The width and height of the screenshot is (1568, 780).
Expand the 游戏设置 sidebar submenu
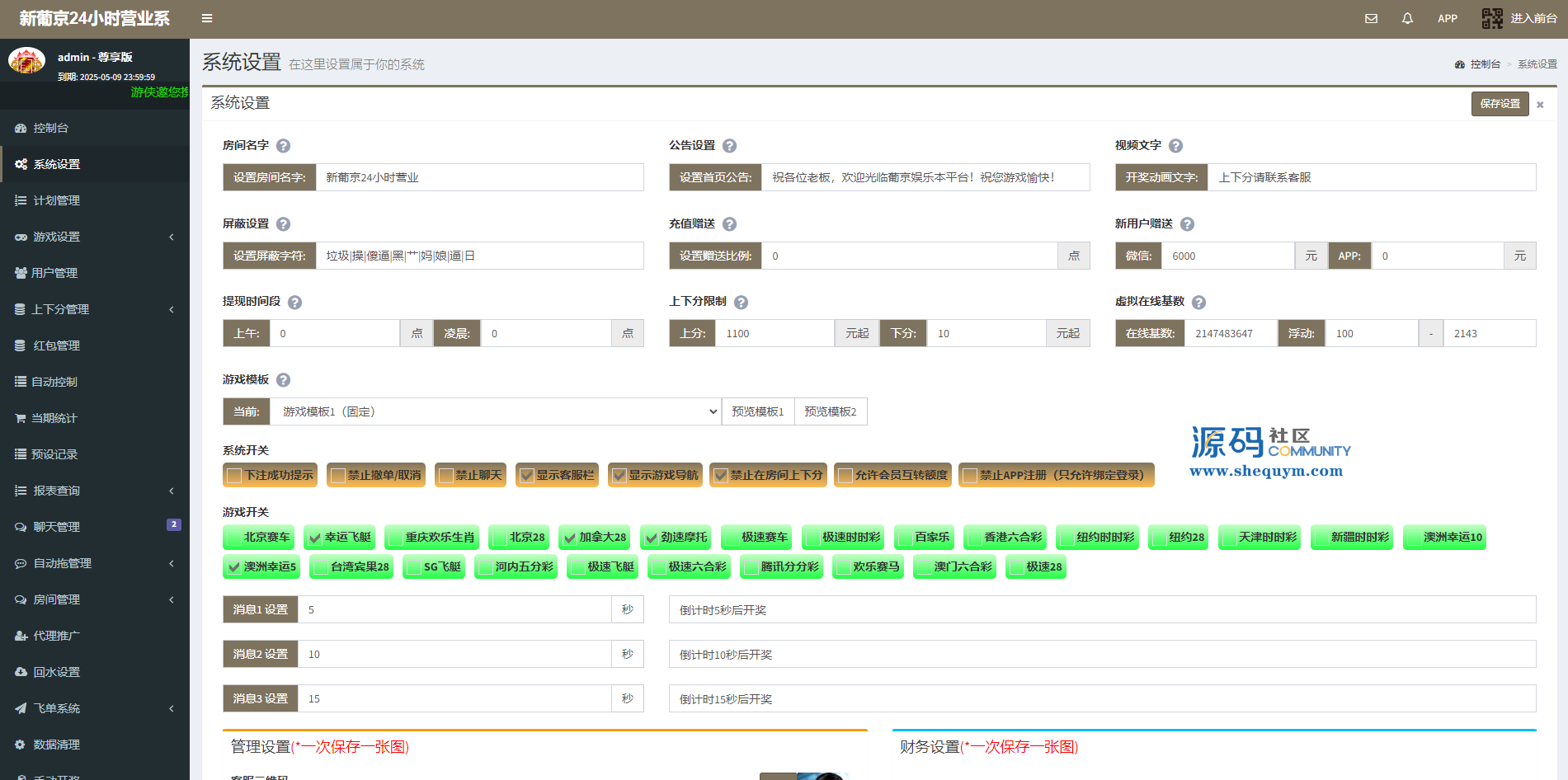[x=95, y=237]
